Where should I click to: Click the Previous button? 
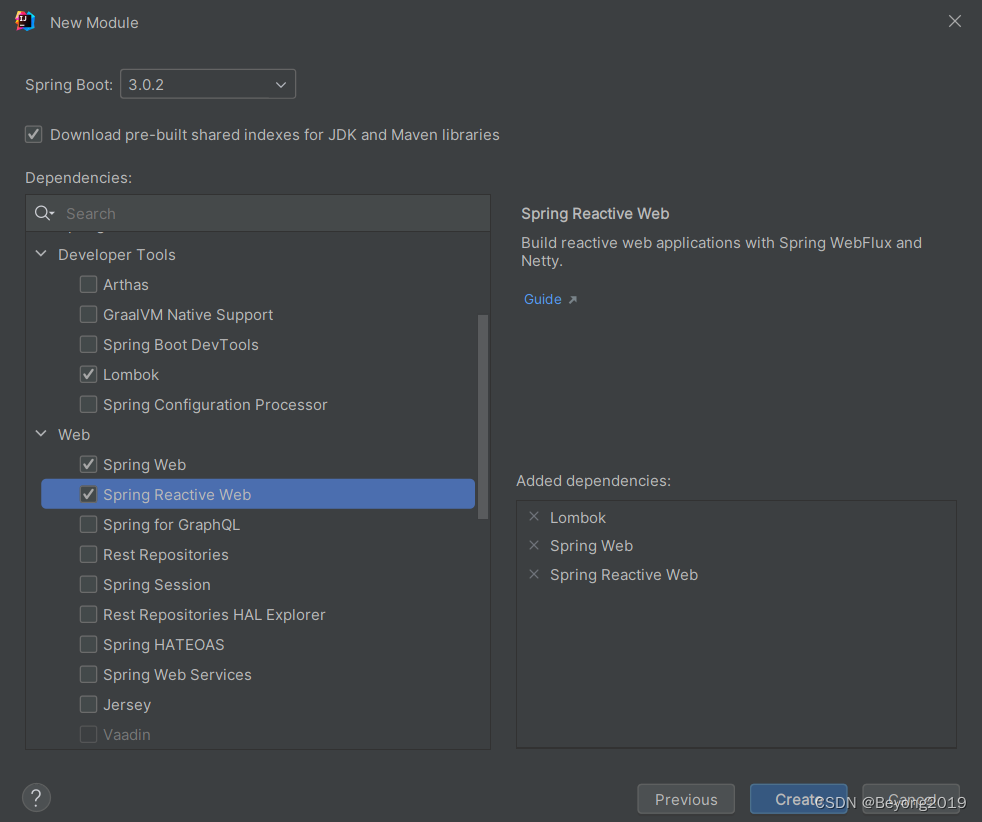686,799
